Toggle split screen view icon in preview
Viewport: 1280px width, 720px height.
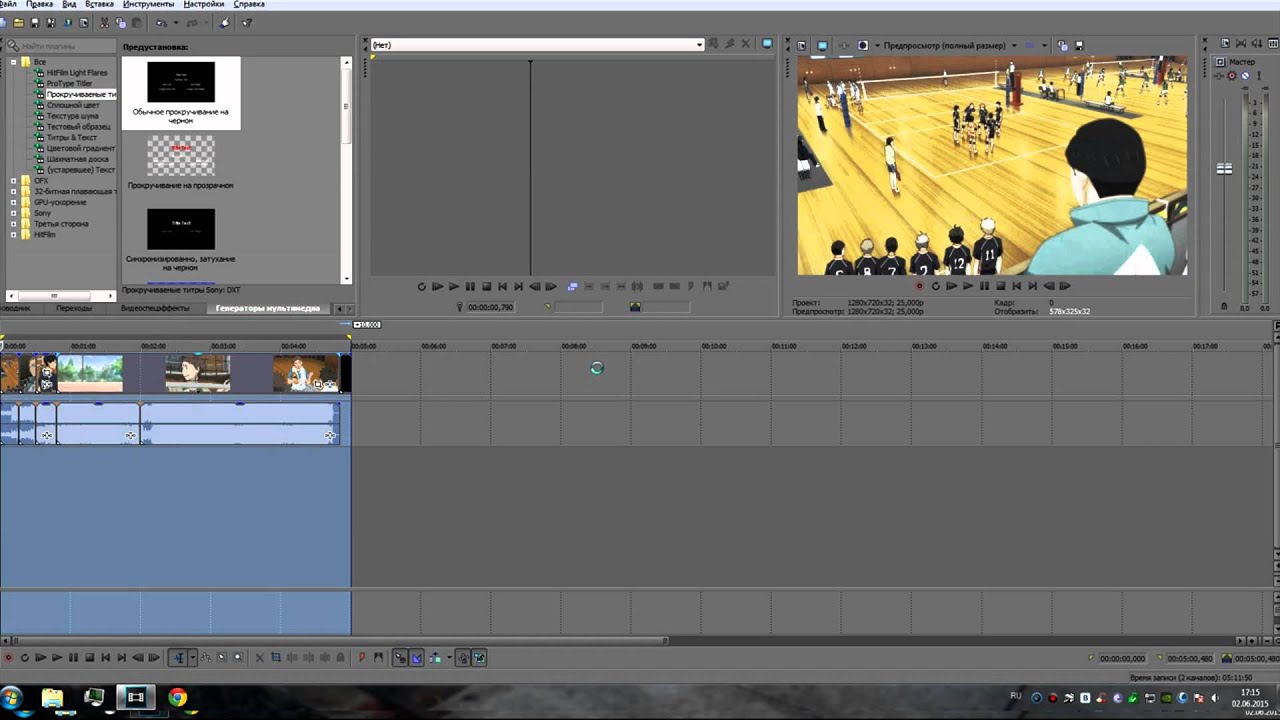pos(862,45)
